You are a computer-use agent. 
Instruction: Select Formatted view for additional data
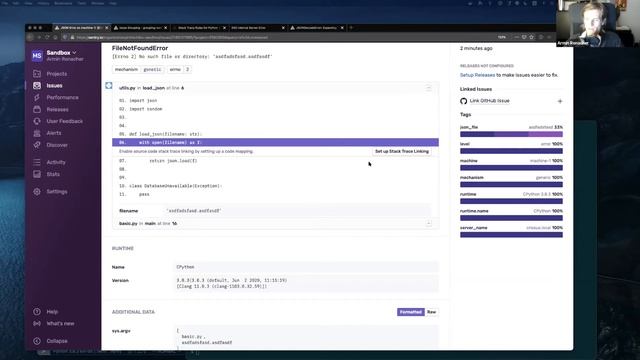pyautogui.click(x=411, y=312)
